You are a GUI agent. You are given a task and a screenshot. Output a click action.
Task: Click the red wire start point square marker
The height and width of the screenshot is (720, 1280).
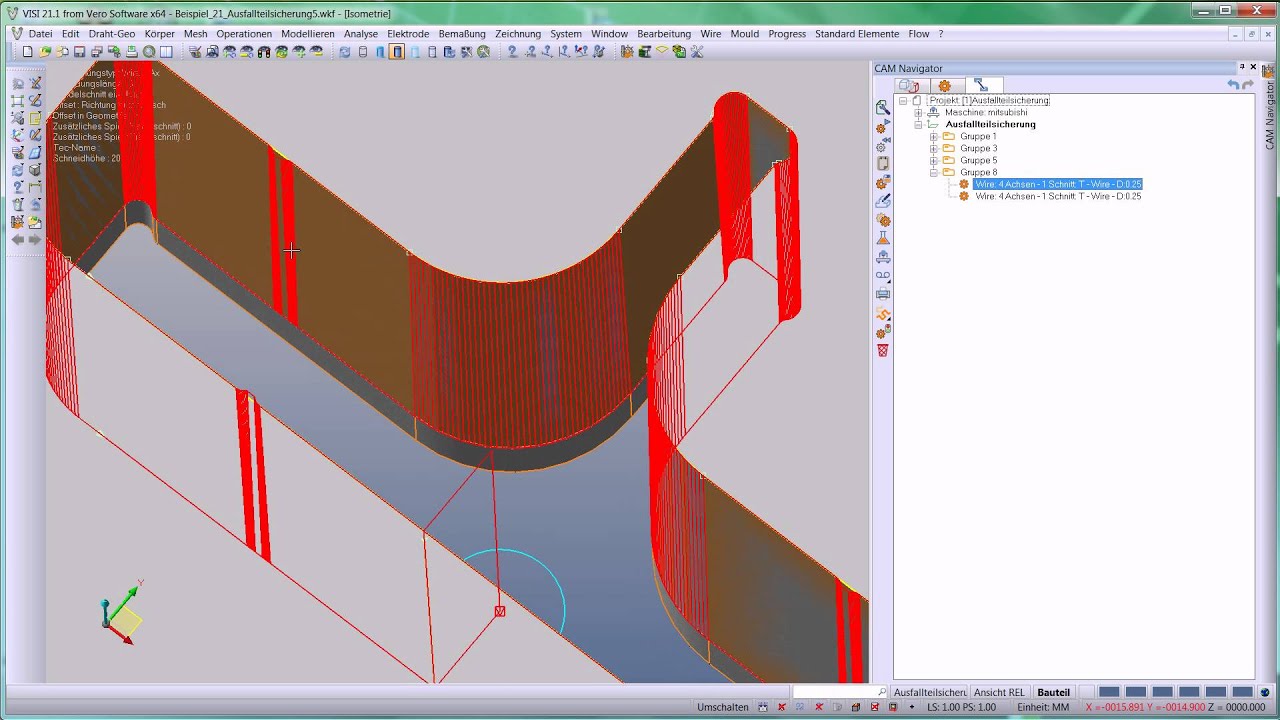click(500, 611)
